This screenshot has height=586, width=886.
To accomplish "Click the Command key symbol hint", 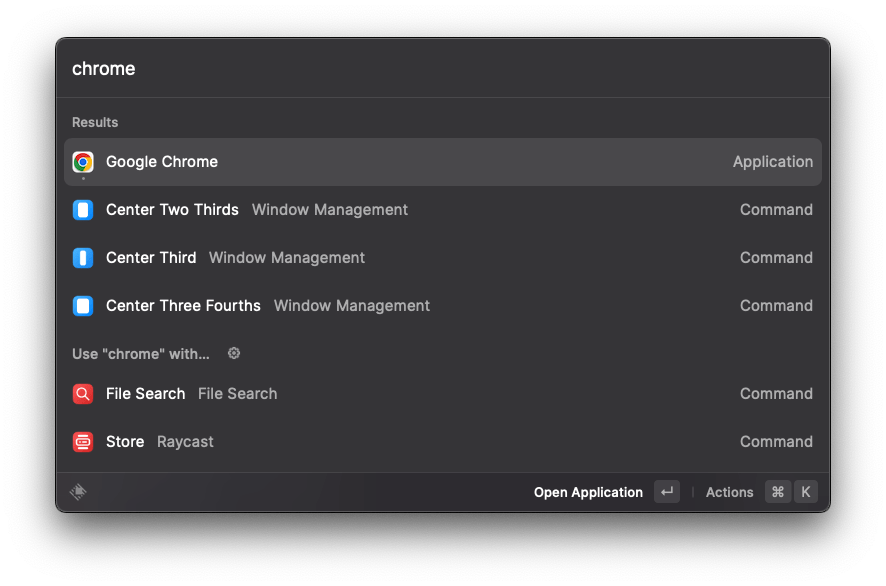I will [x=778, y=492].
